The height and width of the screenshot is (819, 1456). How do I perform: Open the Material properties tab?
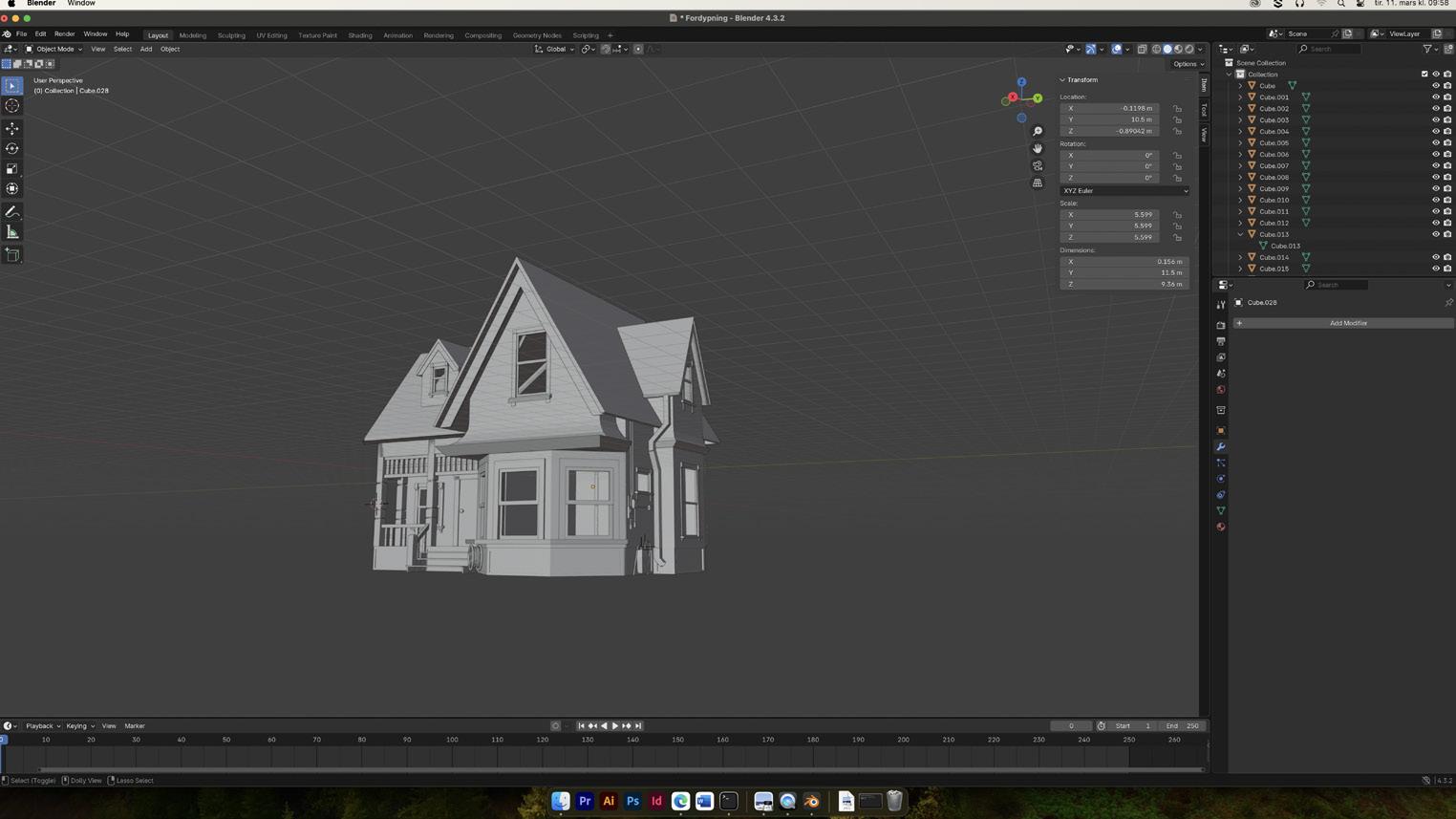point(1221,527)
